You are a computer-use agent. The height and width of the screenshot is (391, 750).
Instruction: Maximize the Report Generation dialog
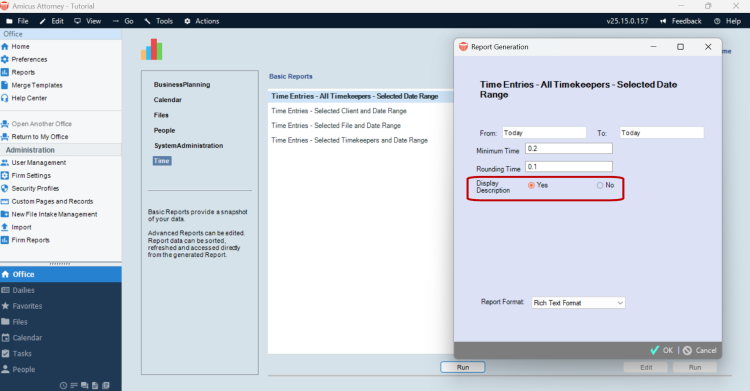click(680, 47)
